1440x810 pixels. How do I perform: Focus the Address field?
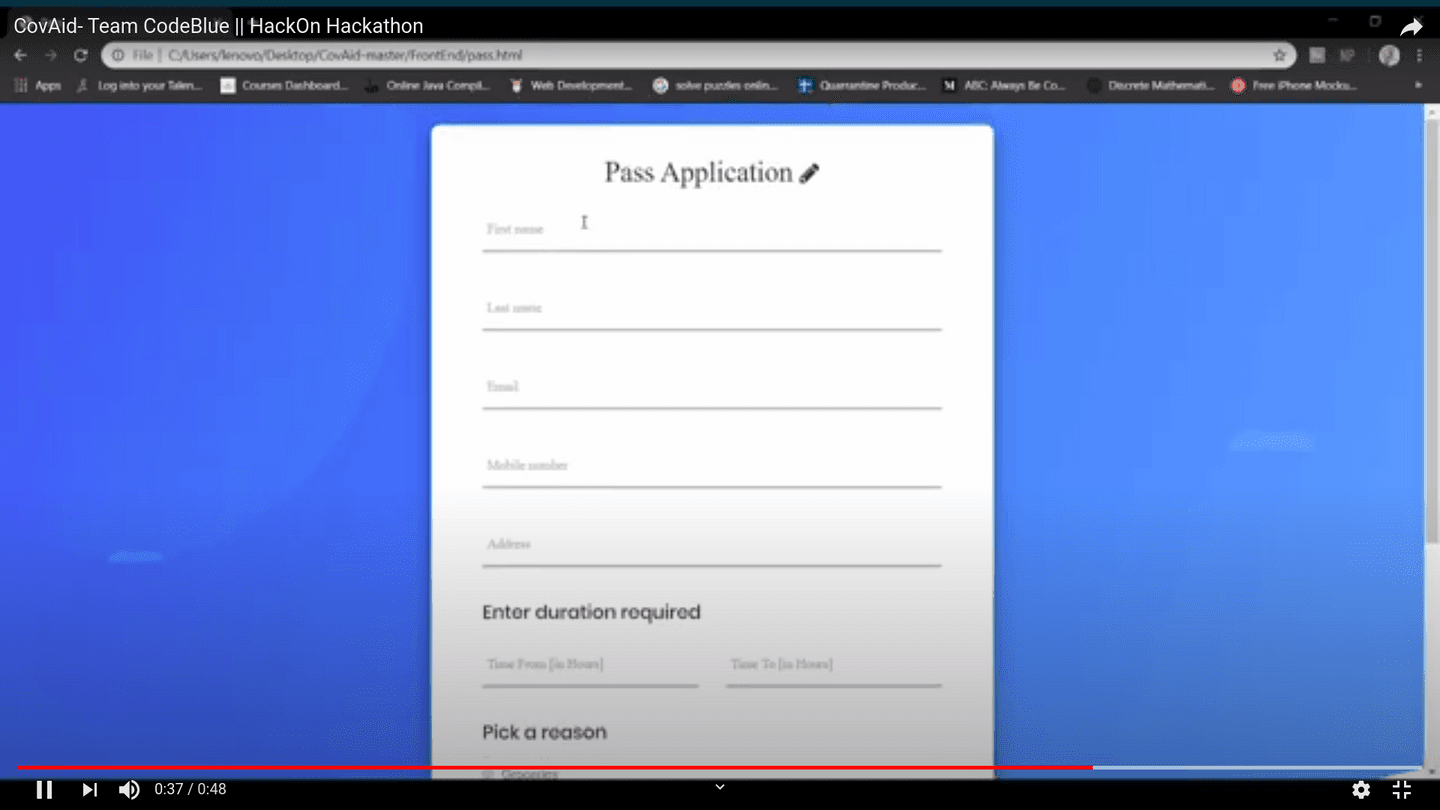711,546
